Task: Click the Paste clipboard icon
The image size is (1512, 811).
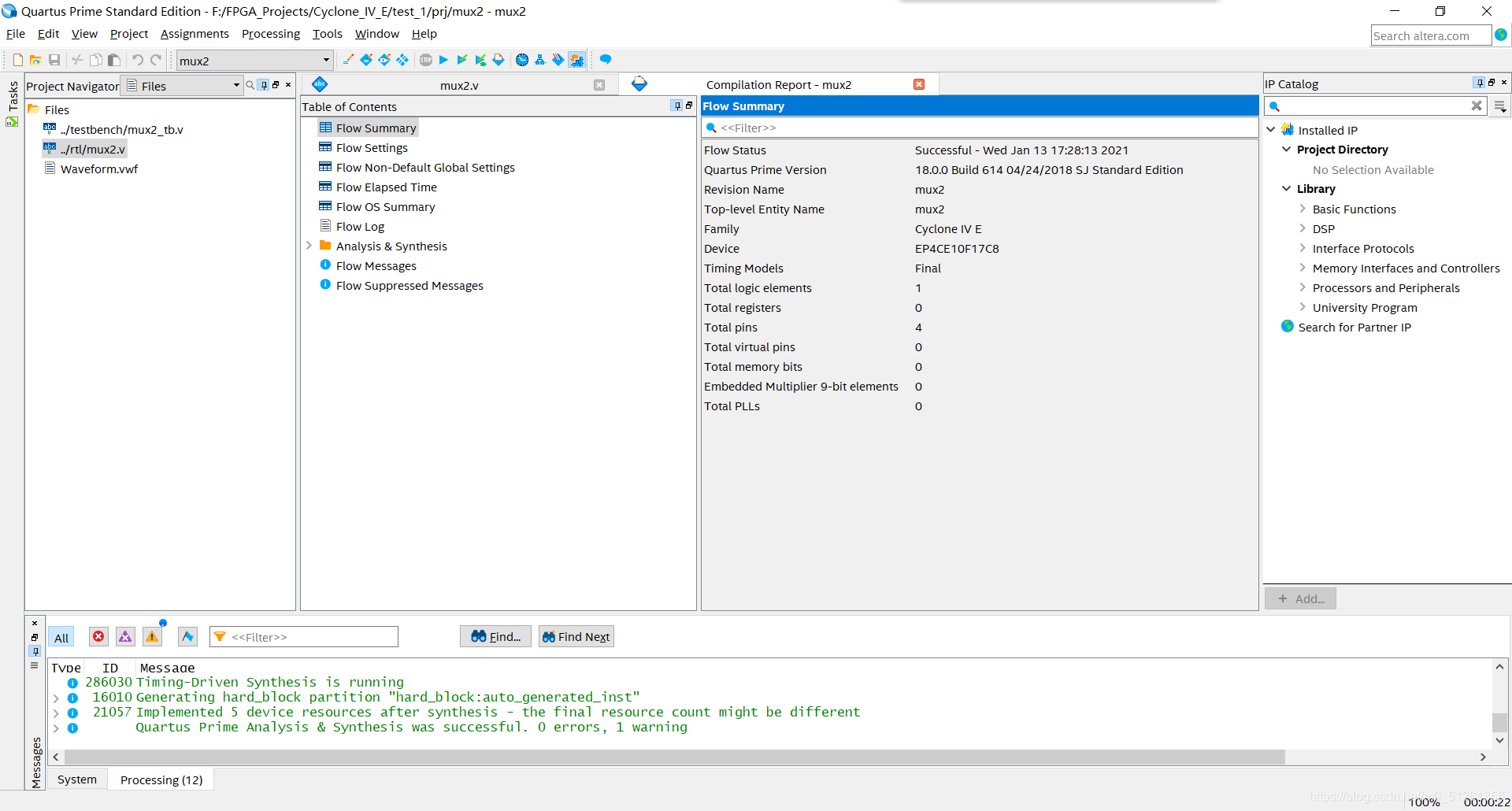Action: [114, 60]
